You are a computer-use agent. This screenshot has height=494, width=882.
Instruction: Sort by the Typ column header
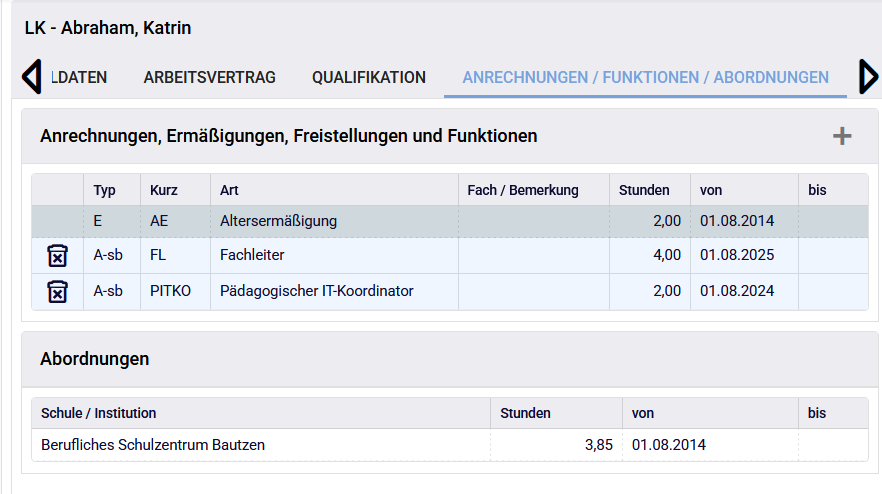(x=105, y=190)
